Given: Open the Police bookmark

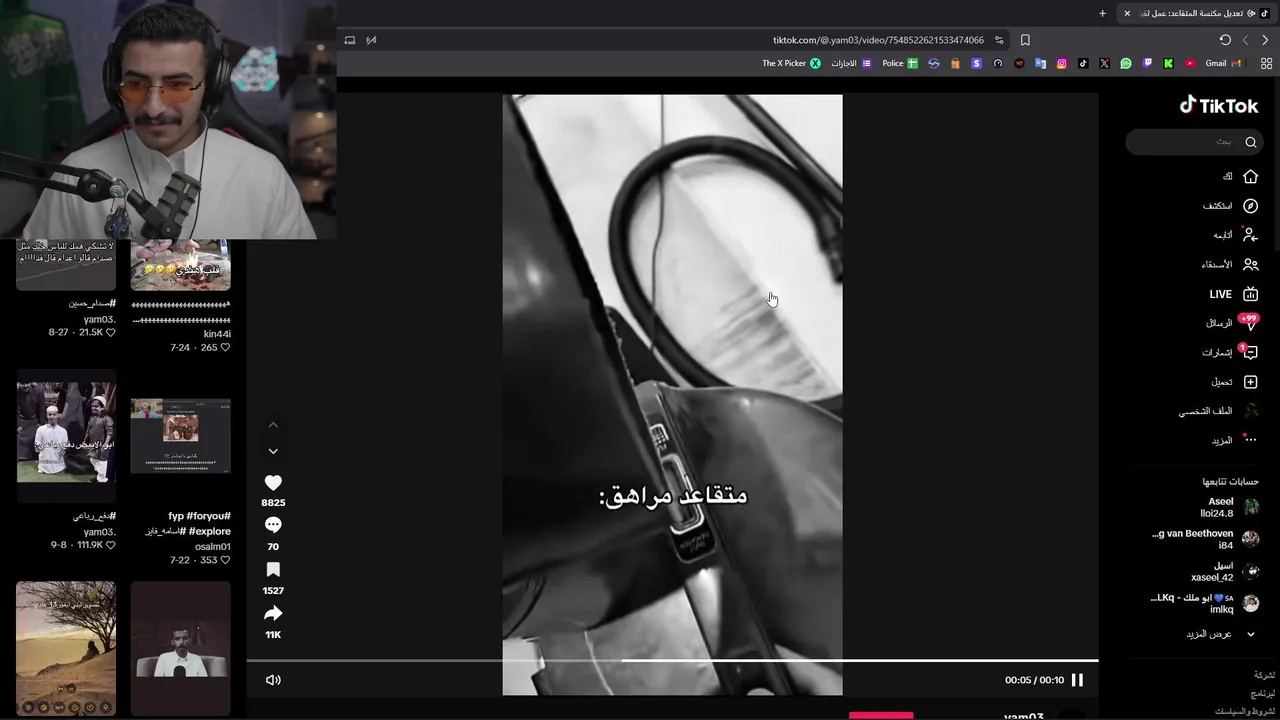Looking at the screenshot, I should click(x=900, y=63).
